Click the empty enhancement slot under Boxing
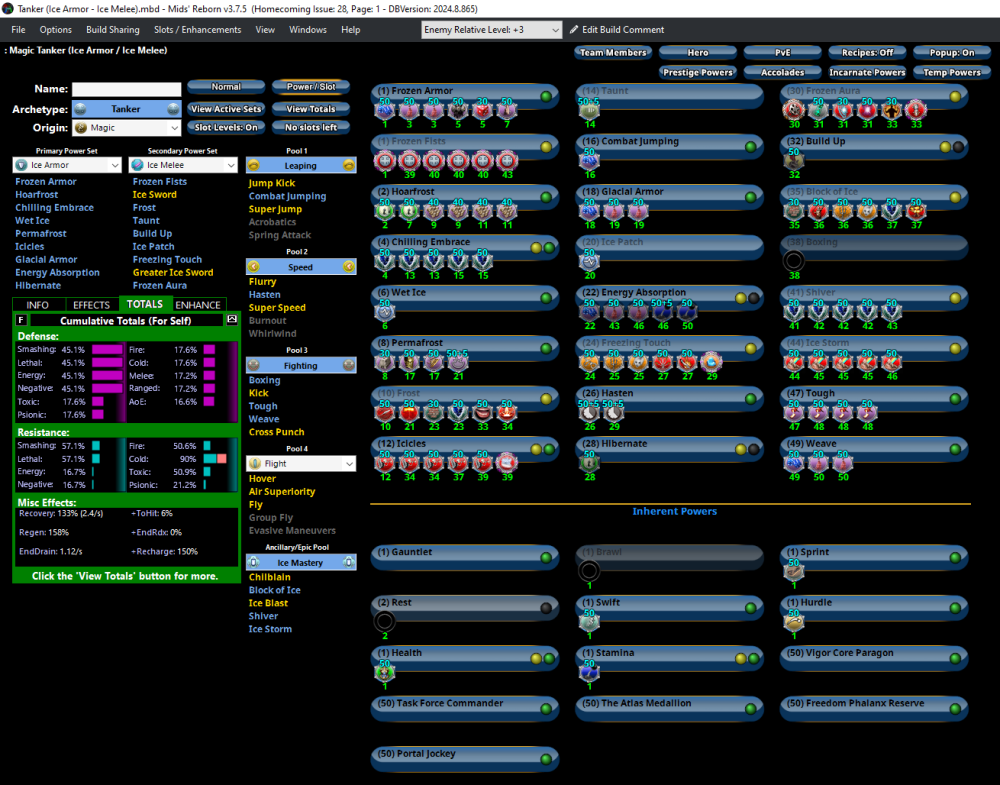The image size is (1000, 785). click(x=794, y=261)
